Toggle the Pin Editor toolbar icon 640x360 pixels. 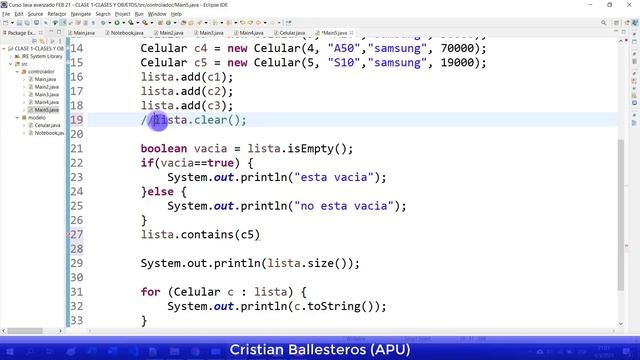click(x=288, y=23)
